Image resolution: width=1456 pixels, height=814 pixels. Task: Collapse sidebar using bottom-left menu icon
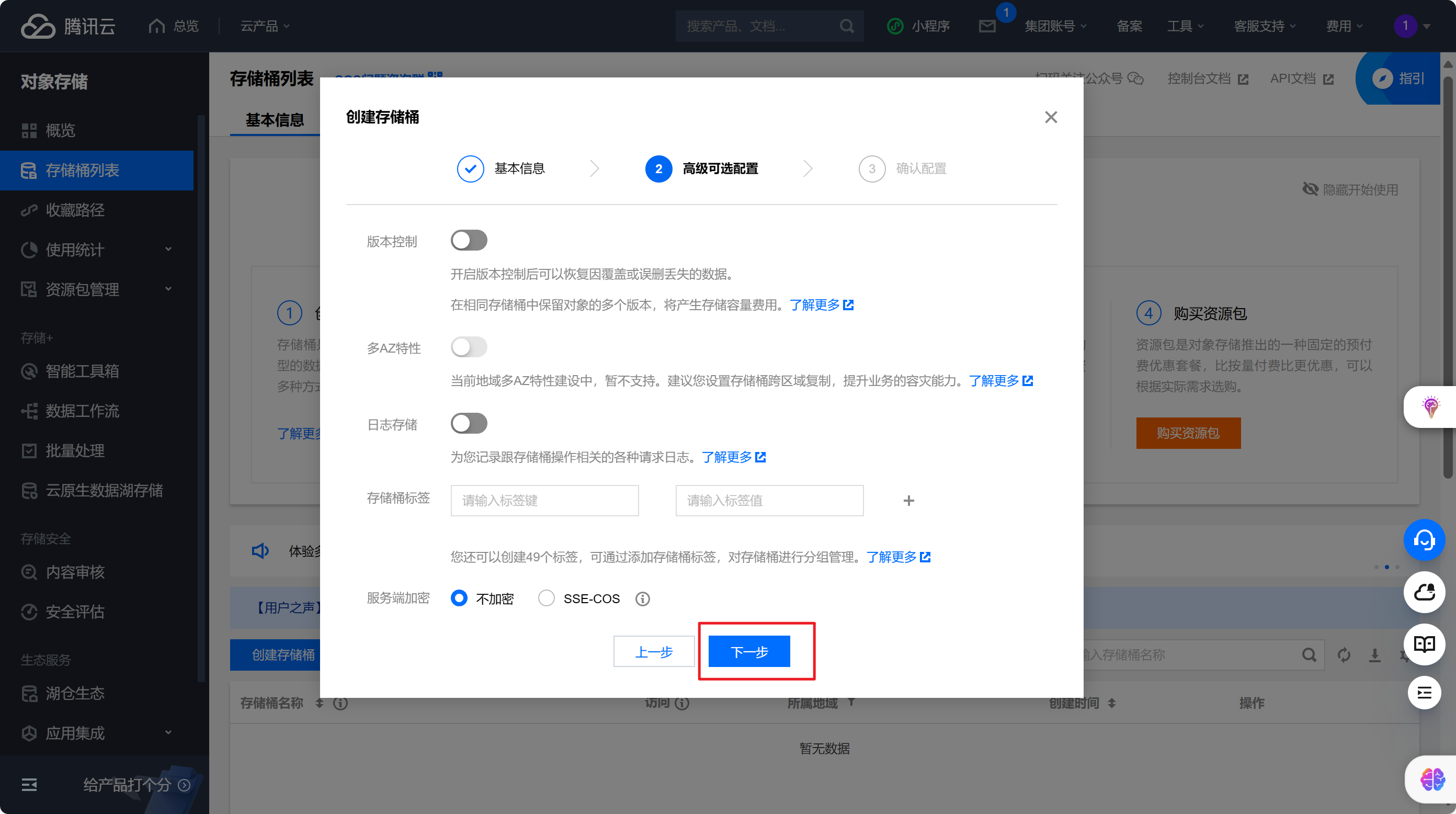[x=29, y=785]
